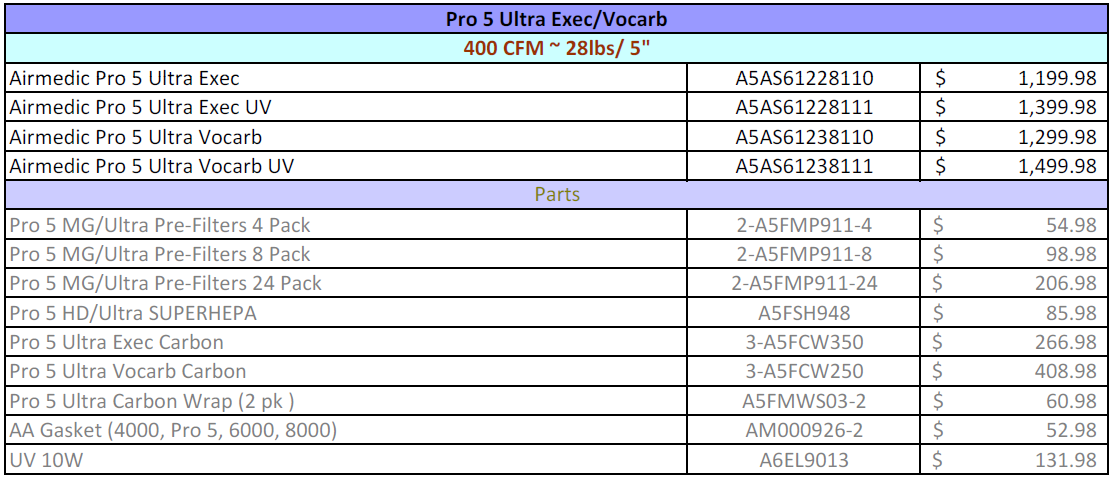The image size is (1113, 479).
Task: Click the 206.98 price cell
Action: pyautogui.click(x=1014, y=283)
